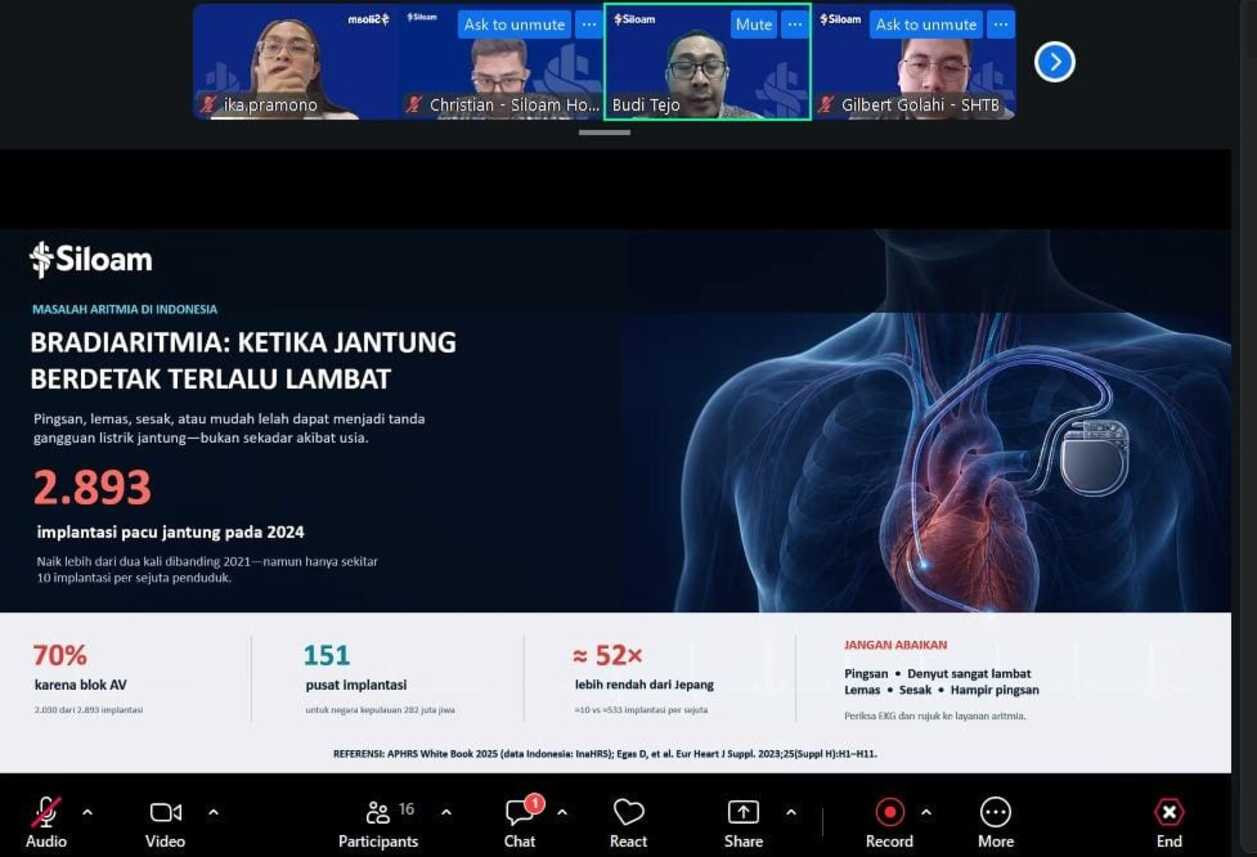Turn on the camera with the Video icon
The height and width of the screenshot is (857, 1257).
click(x=165, y=812)
